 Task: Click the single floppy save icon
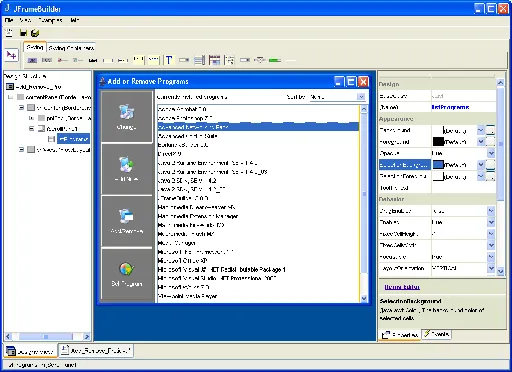[23, 33]
